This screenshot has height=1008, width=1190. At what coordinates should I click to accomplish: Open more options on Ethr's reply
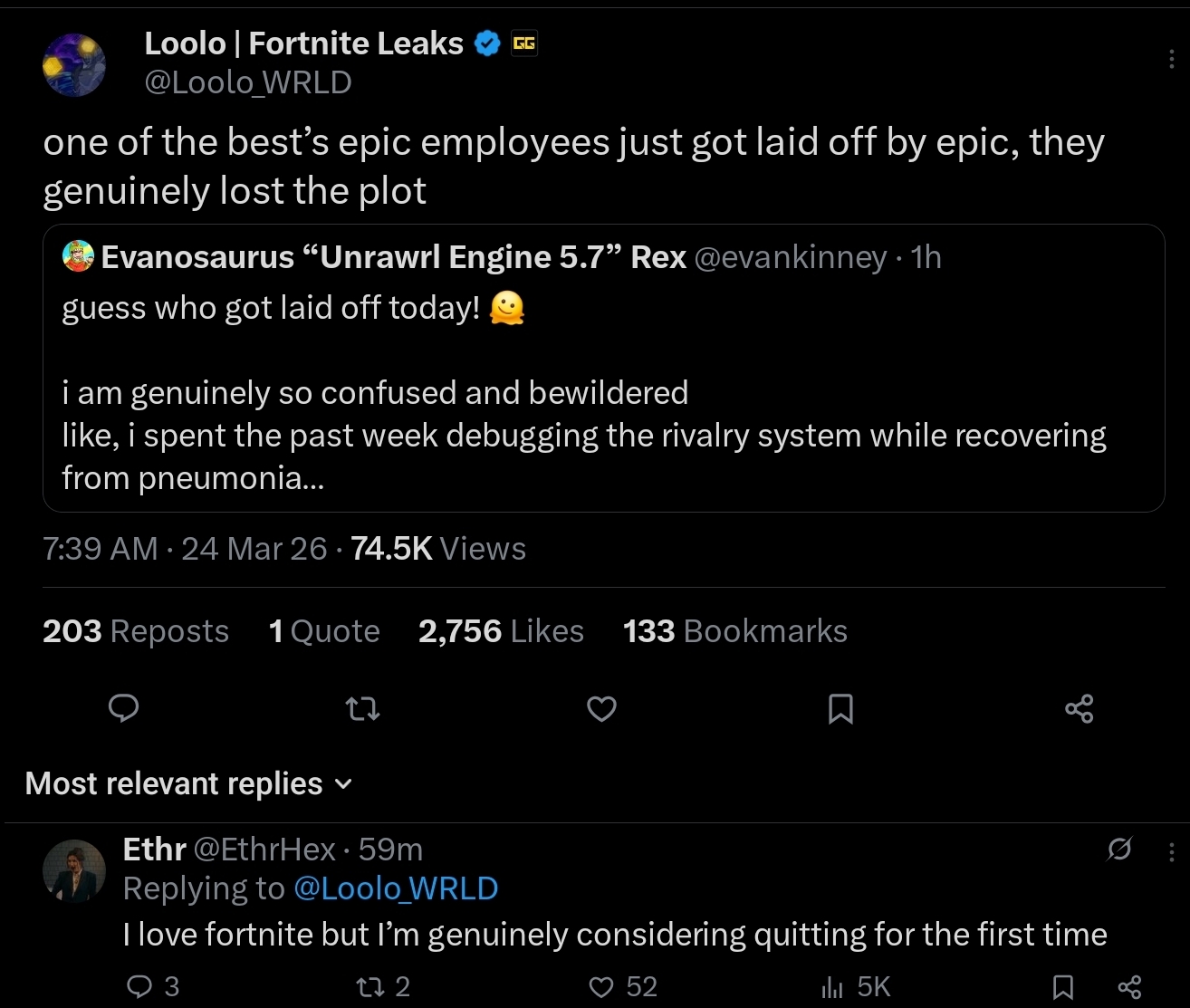pos(1172,851)
